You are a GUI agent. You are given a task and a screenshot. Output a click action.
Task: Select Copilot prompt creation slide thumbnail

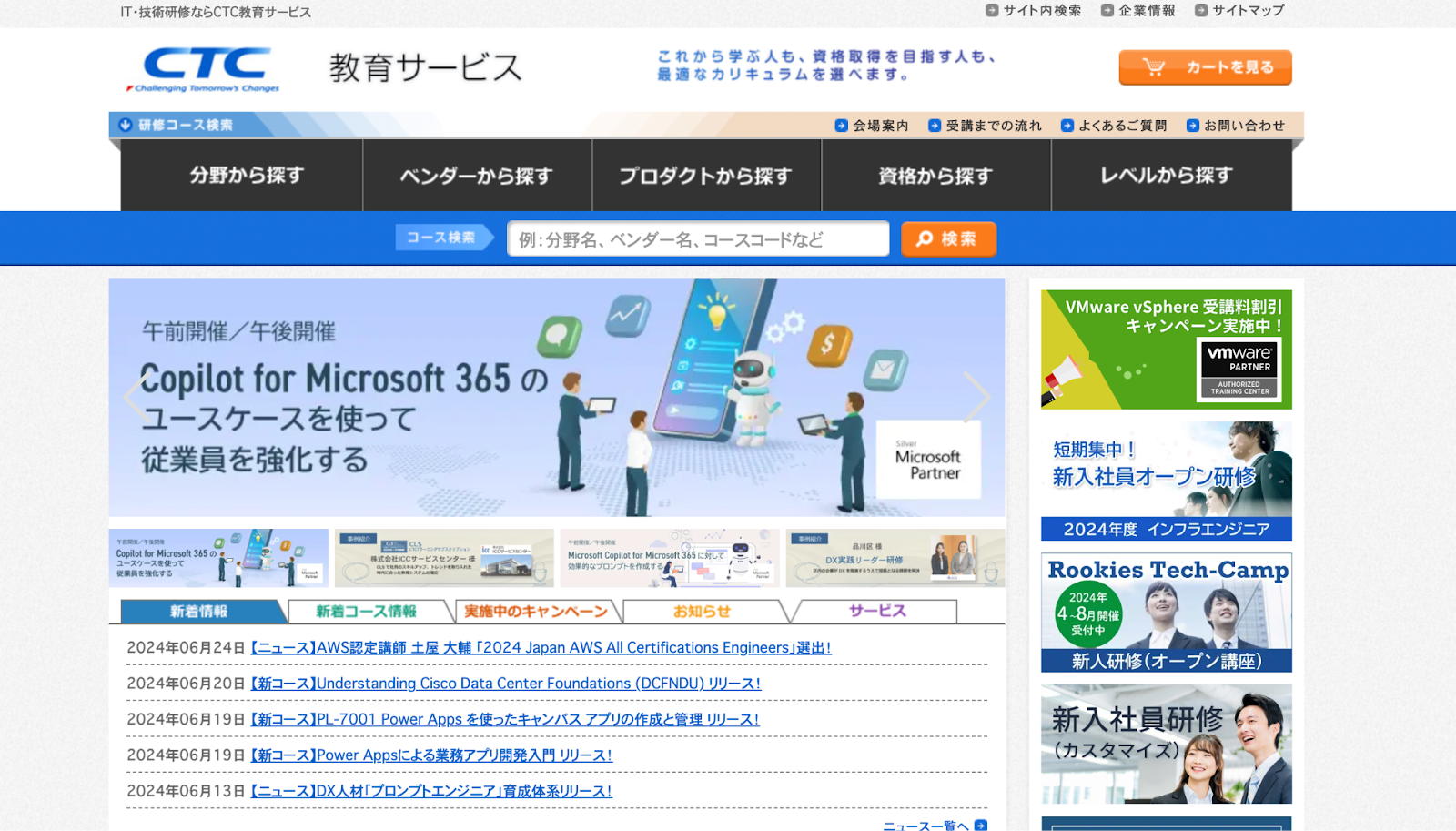click(670, 558)
